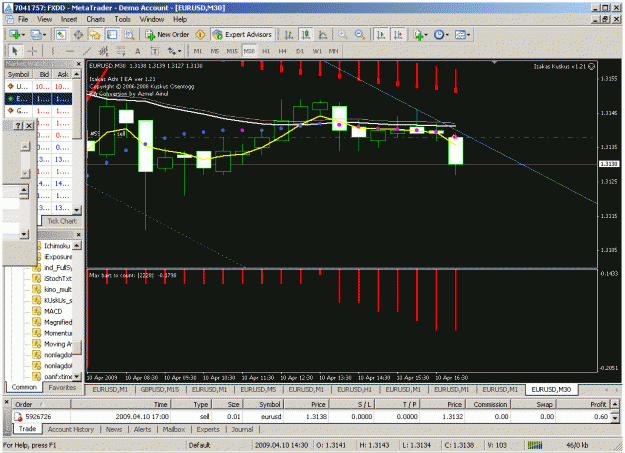Switch to the Journal terminal tab
This screenshot has height=453, width=625.
point(242,429)
